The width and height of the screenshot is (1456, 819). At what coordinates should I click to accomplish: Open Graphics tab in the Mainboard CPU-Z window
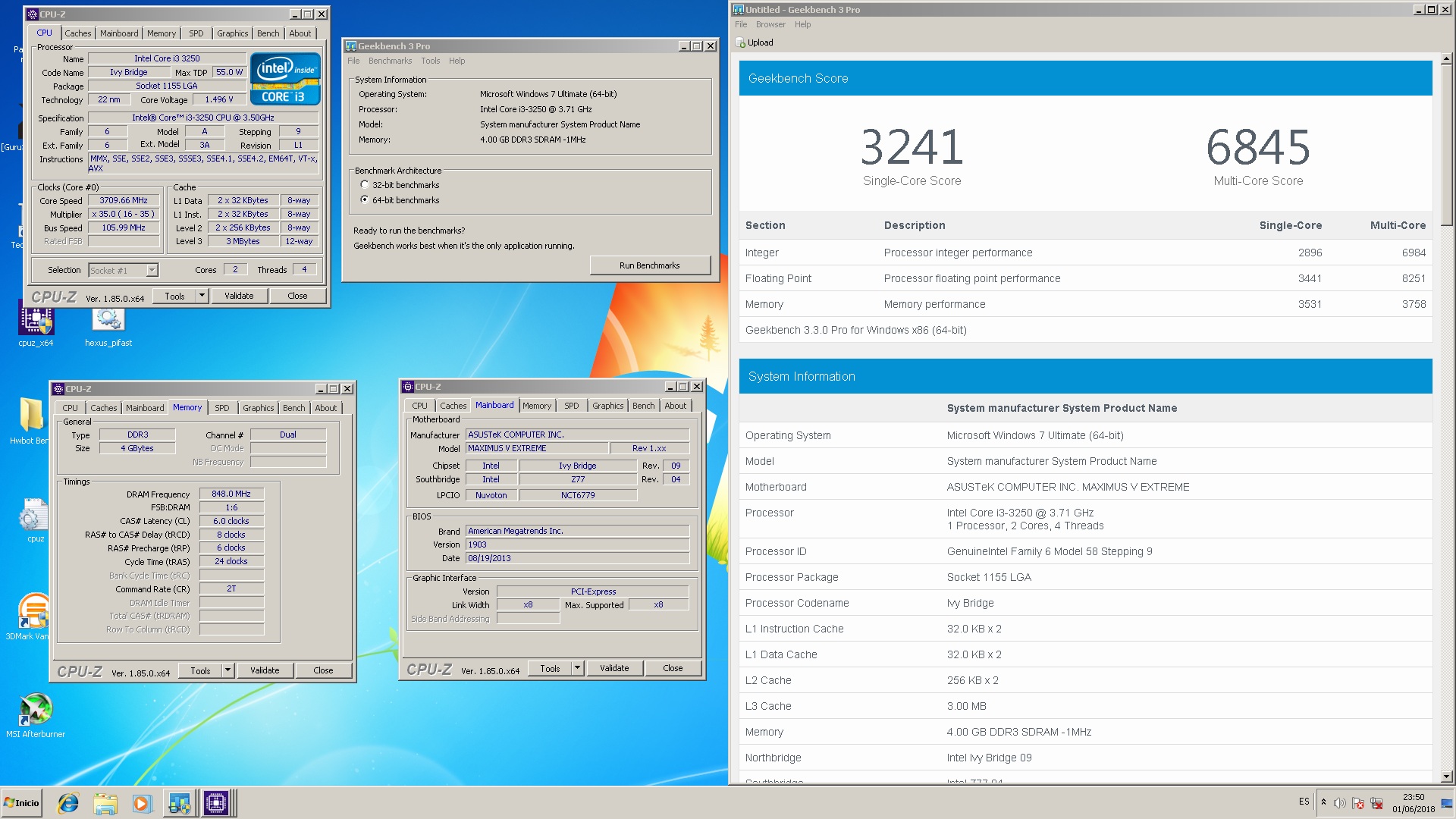608,406
